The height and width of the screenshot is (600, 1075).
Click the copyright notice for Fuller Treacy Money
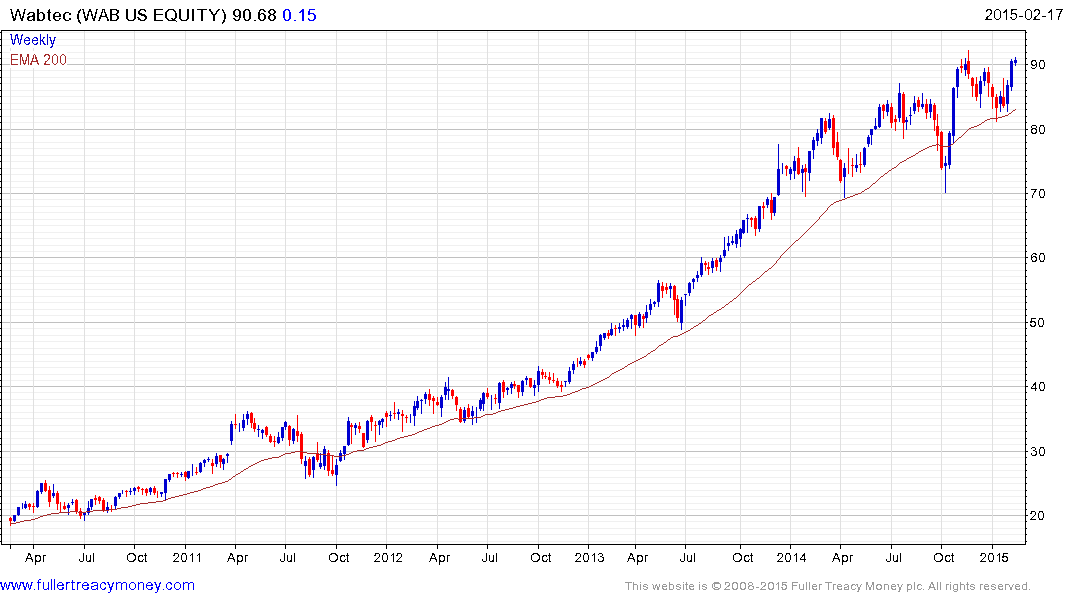(x=828, y=586)
